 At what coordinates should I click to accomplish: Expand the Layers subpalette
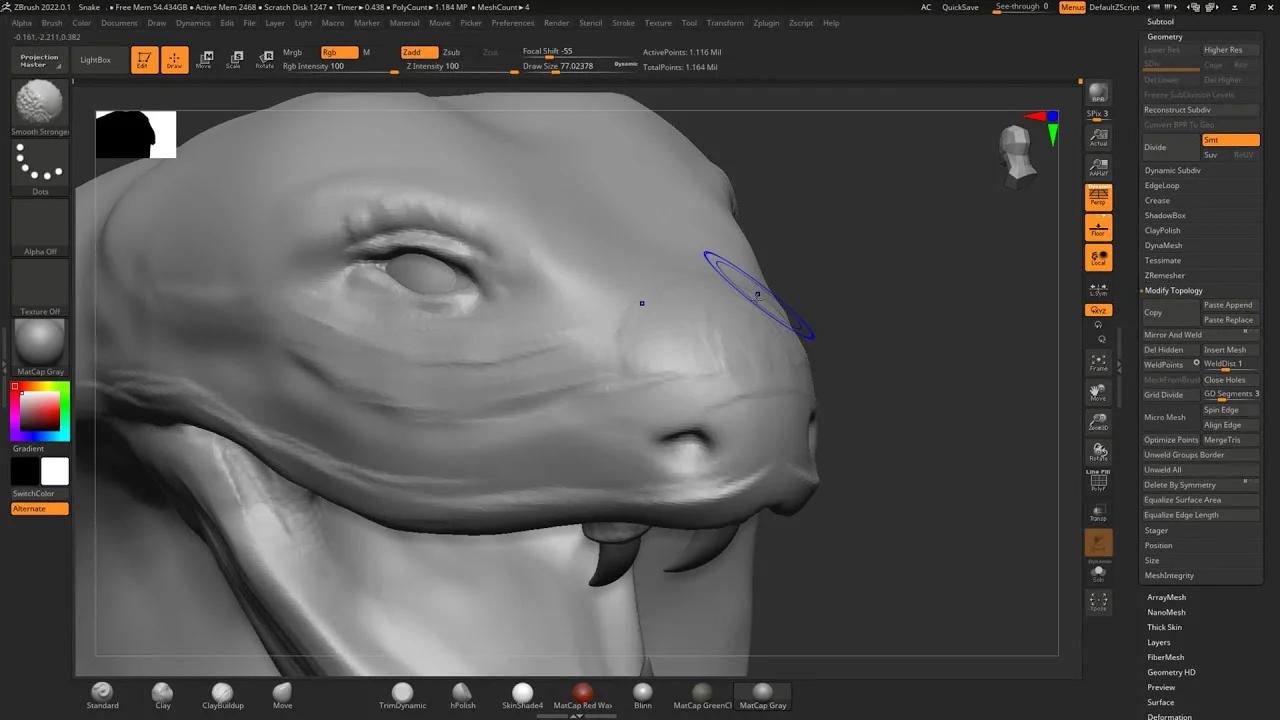point(1159,642)
